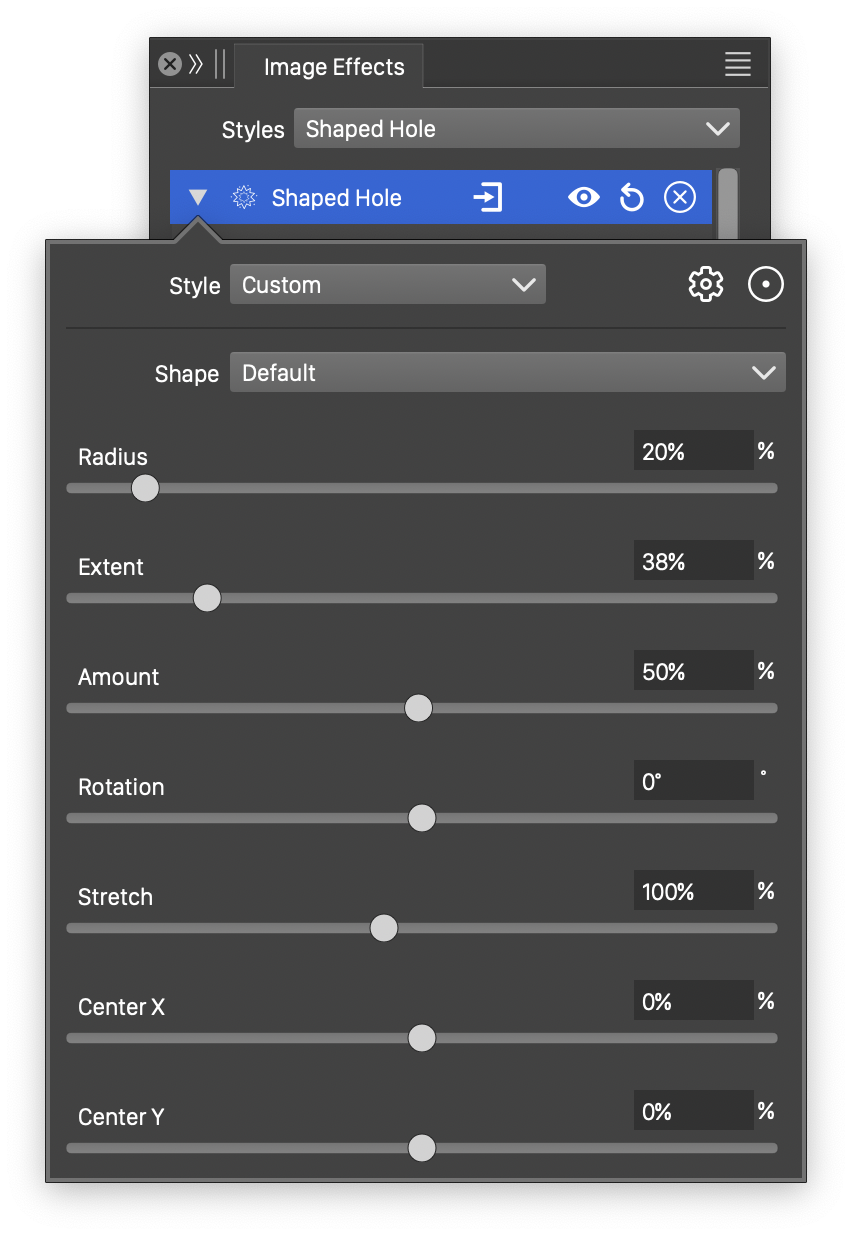Viewport: 852px width, 1236px height.
Task: Click the Amount slider handle
Action: coord(418,708)
